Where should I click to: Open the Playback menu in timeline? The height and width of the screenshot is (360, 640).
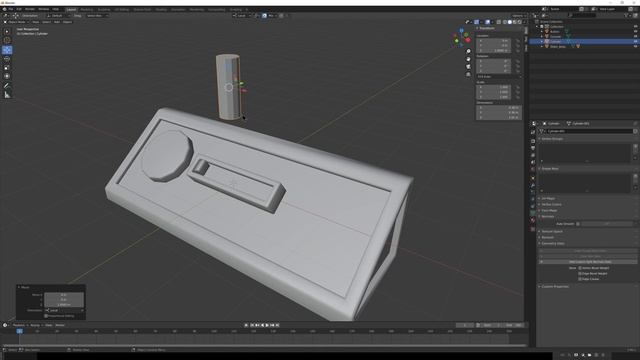(19, 325)
